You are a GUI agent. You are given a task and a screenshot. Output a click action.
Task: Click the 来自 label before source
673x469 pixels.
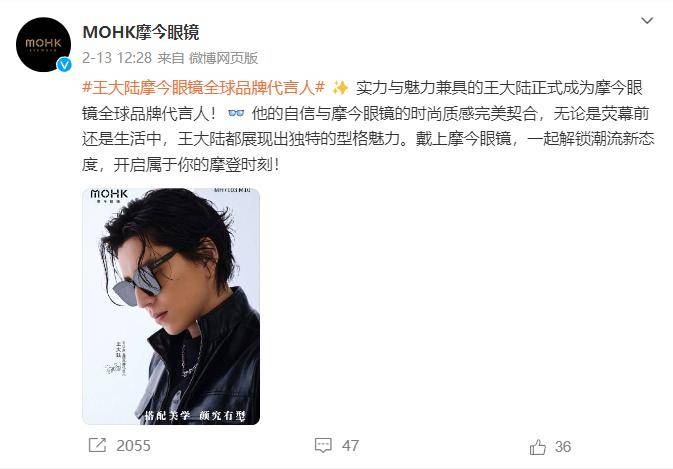170,58
